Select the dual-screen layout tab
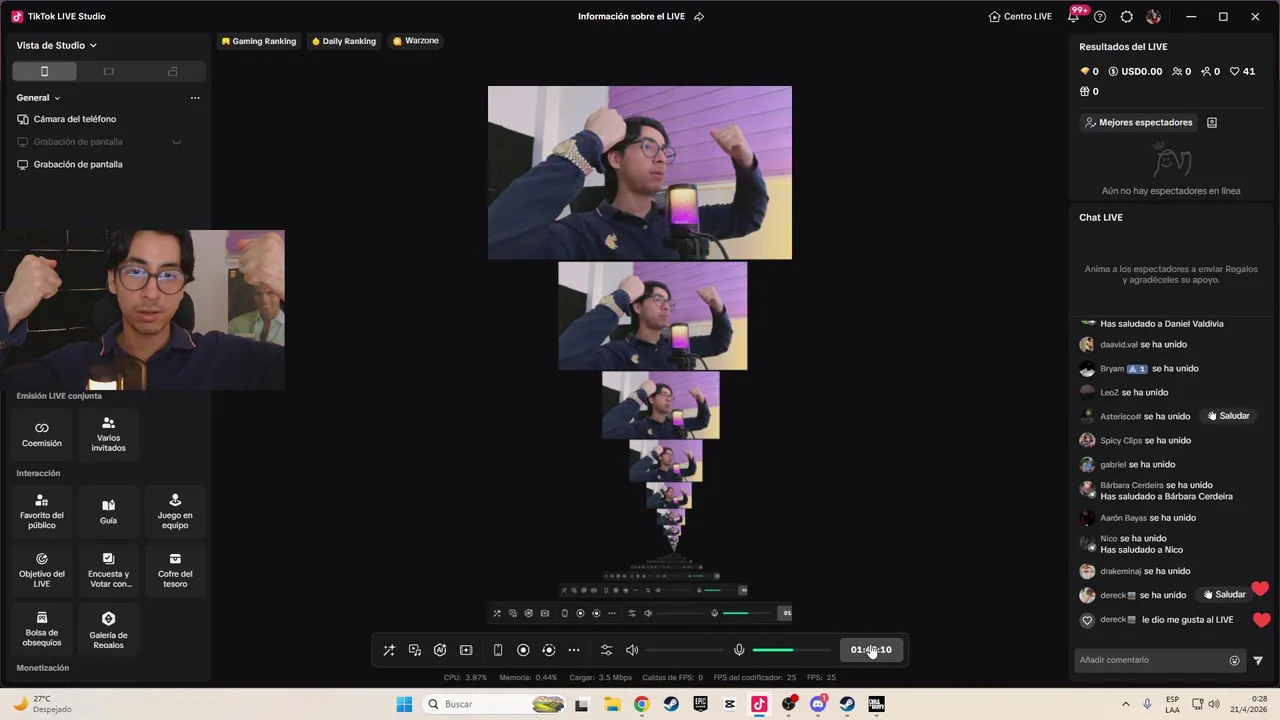This screenshot has width=1280, height=720. (173, 71)
